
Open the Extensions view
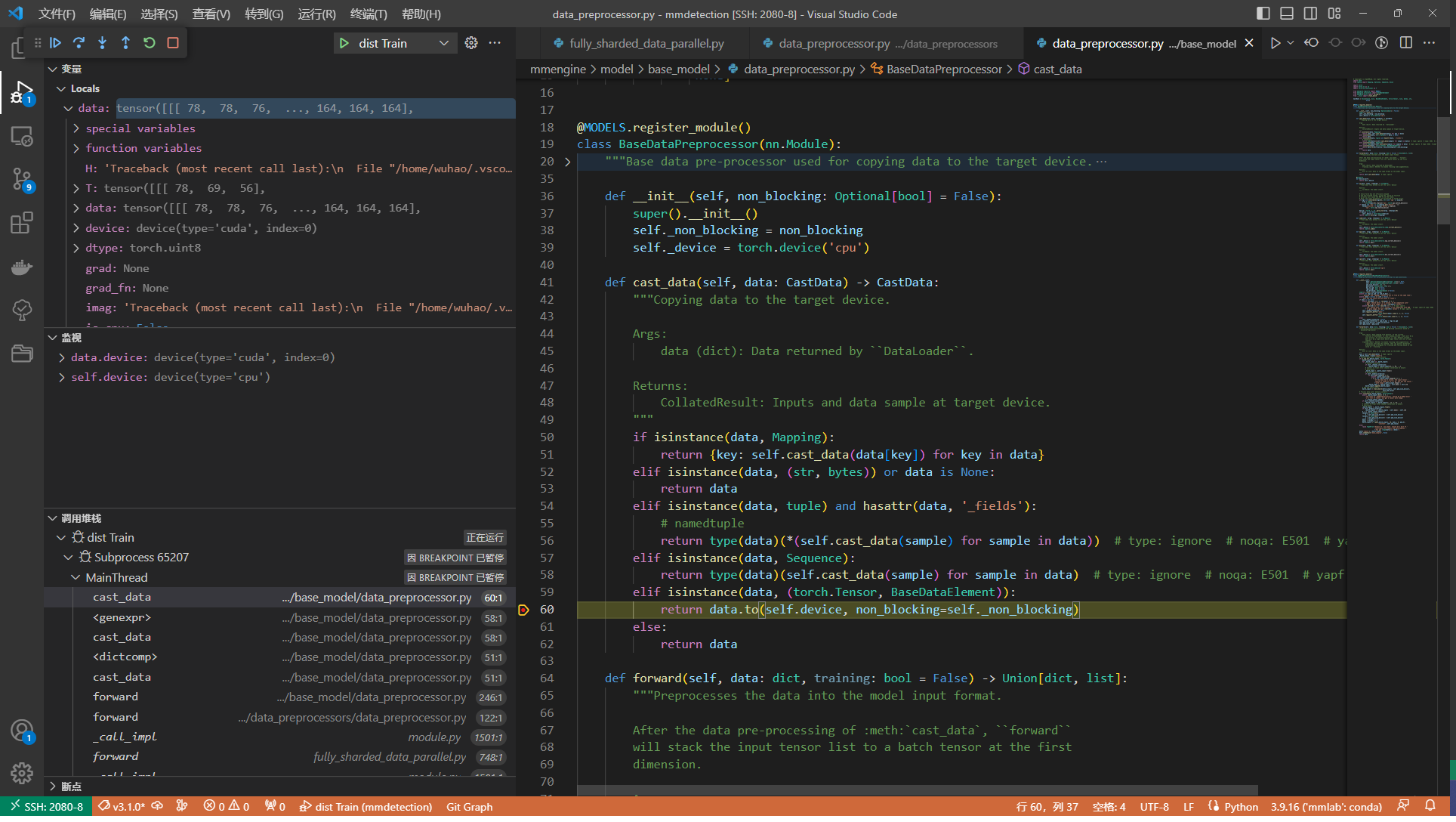tap(22, 223)
